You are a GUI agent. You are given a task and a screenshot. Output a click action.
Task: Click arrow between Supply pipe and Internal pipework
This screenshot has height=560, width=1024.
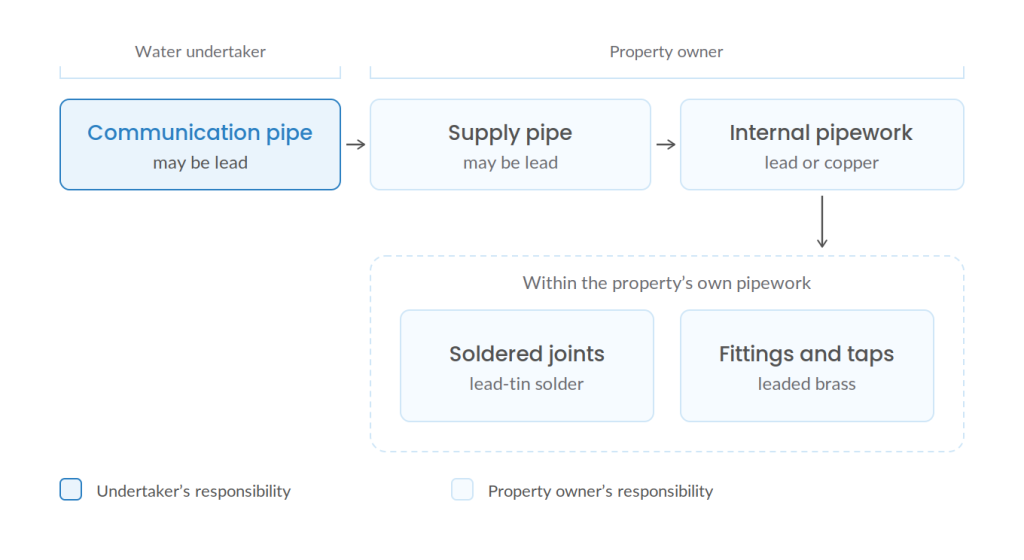(x=665, y=144)
